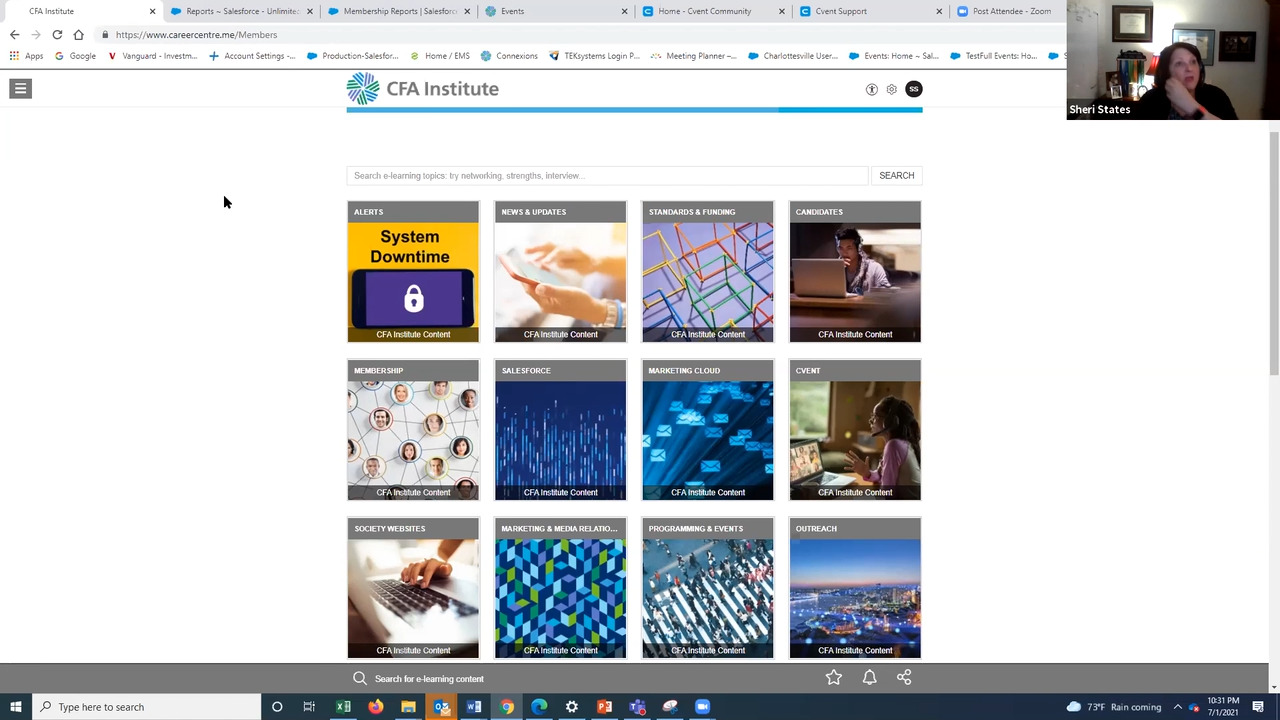Open the Salesforce tile
Image resolution: width=1280 pixels, height=720 pixels.
560,430
